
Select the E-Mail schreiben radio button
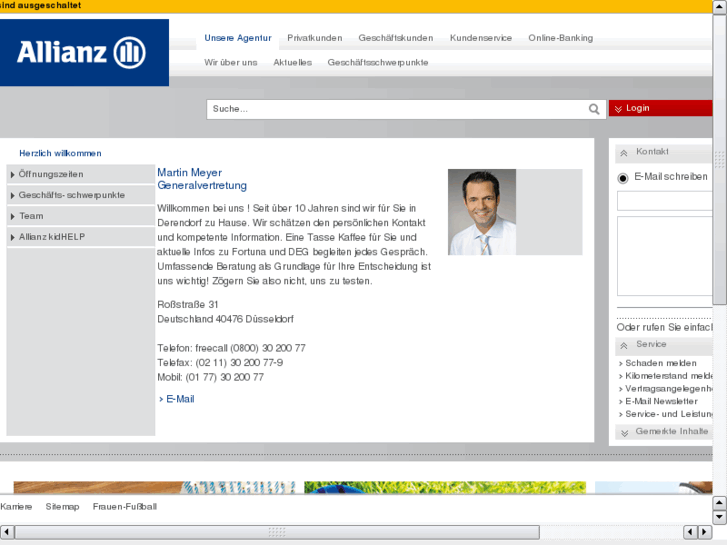pos(624,178)
